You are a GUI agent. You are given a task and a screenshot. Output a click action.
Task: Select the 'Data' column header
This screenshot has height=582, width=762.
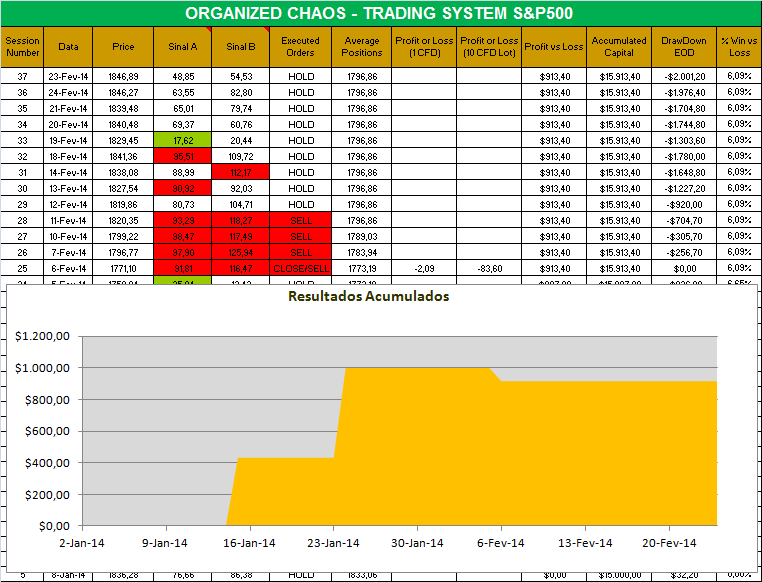click(68, 47)
